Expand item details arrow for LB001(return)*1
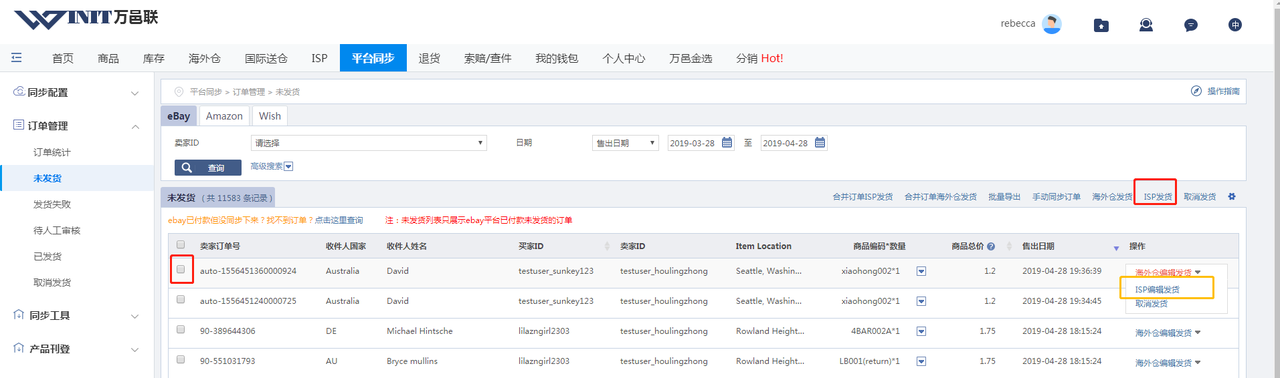The height and width of the screenshot is (378, 1280). (x=922, y=361)
